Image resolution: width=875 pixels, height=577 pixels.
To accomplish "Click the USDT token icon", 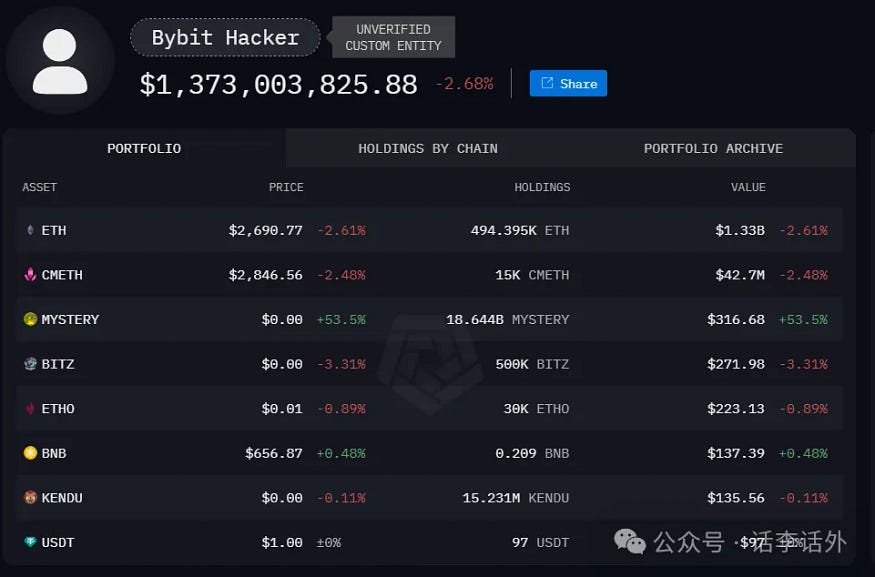I will tap(30, 542).
